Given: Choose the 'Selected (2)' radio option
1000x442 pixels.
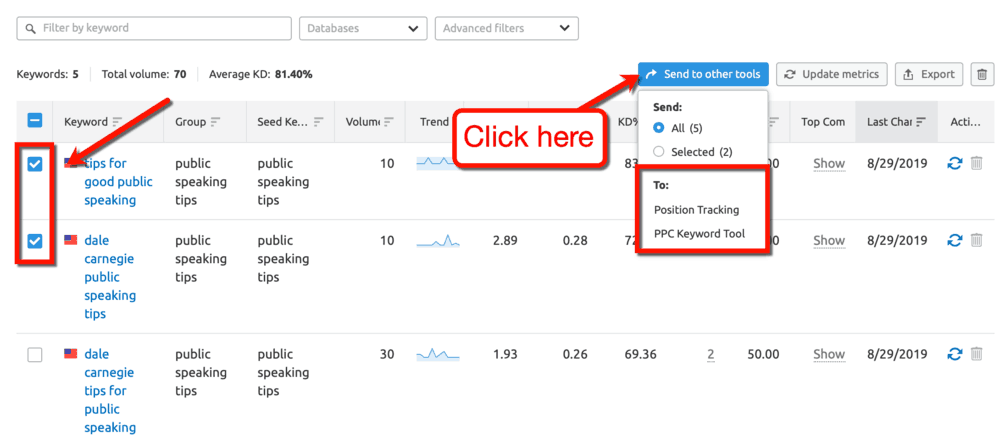Looking at the screenshot, I should click(659, 152).
